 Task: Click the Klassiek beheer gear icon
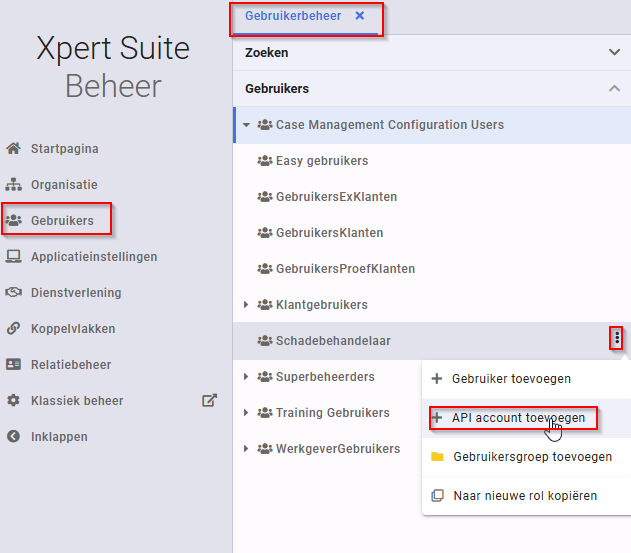tap(13, 400)
